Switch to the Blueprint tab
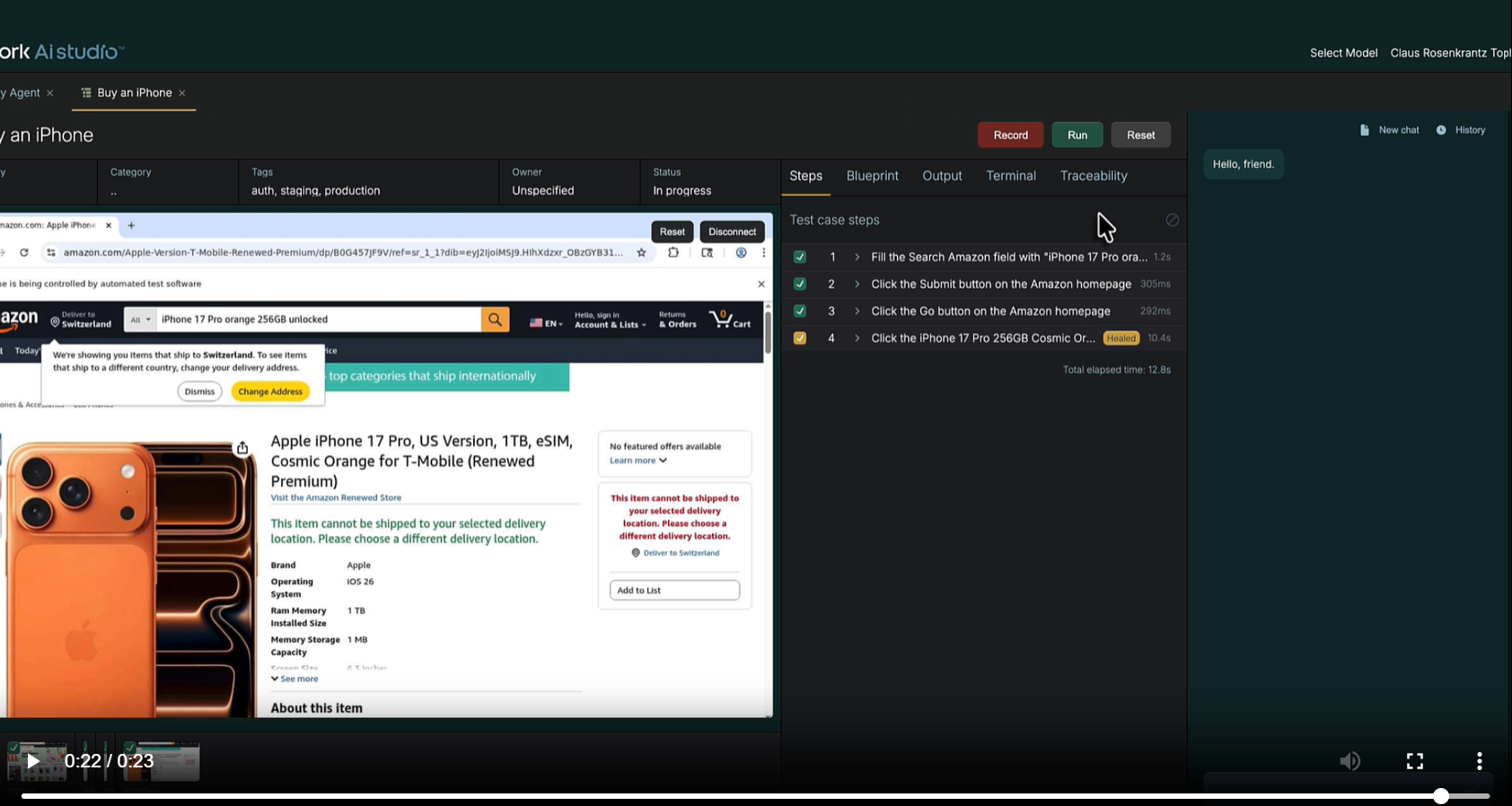 872,176
